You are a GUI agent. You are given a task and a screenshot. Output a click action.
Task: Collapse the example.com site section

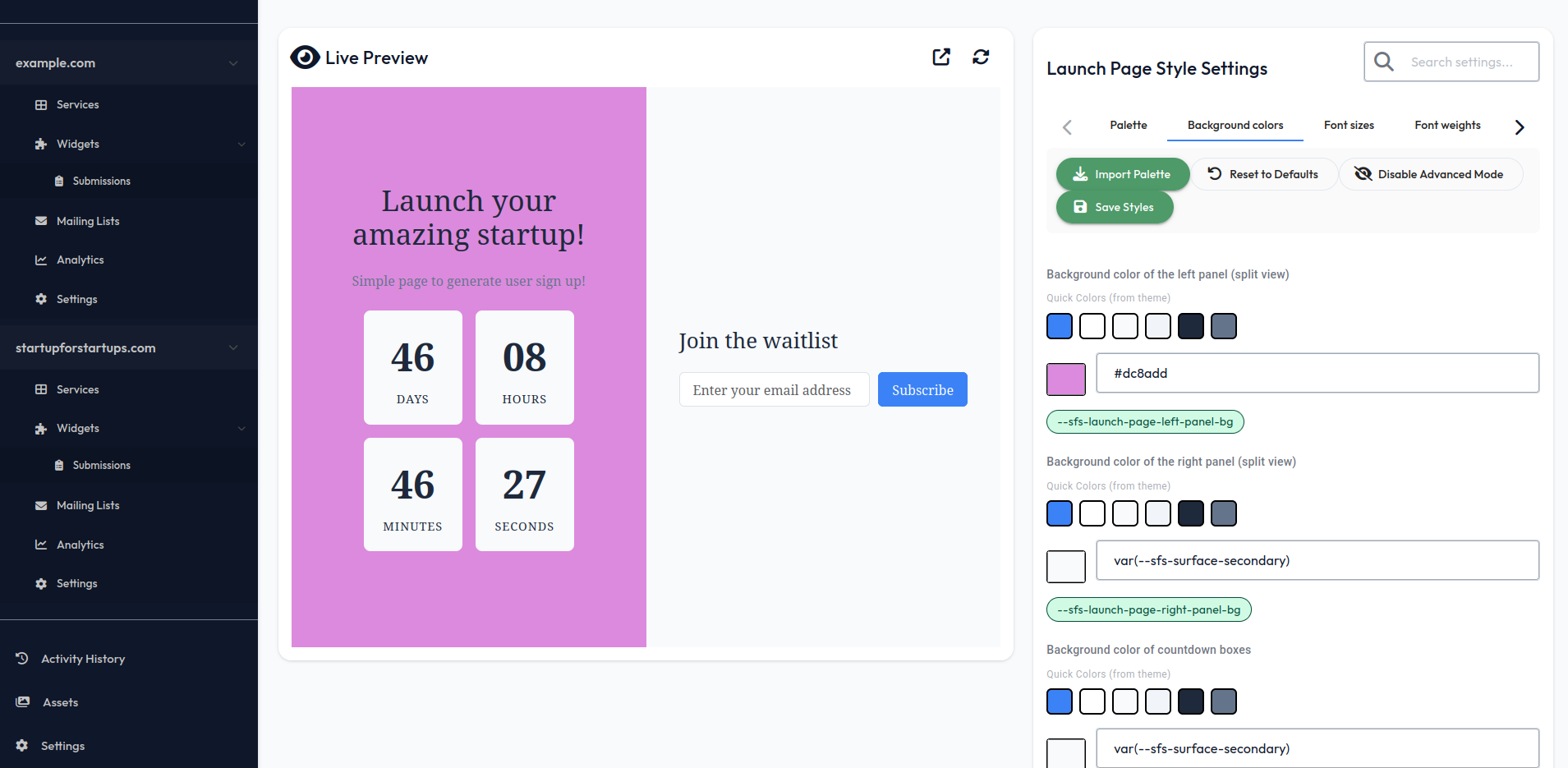point(233,63)
